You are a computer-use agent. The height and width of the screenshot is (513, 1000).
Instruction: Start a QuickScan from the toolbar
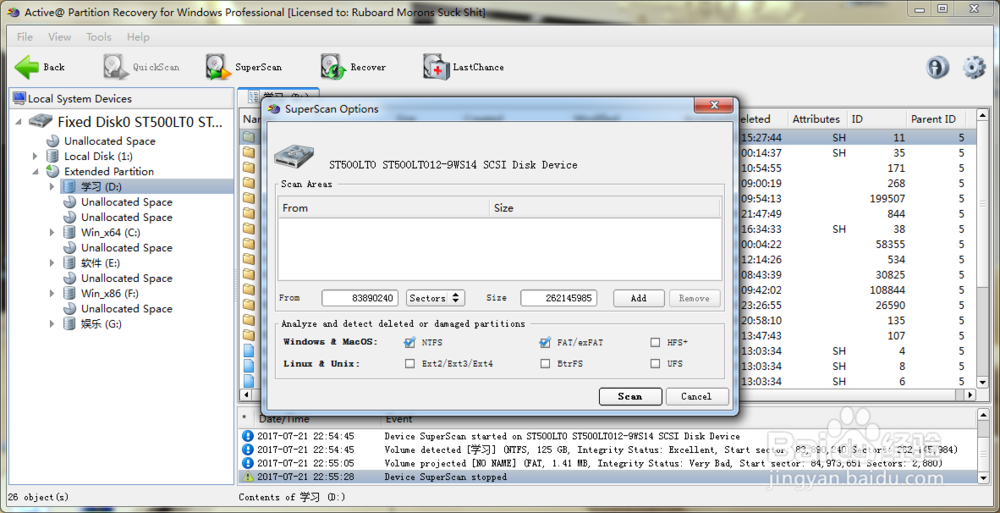(x=142, y=67)
